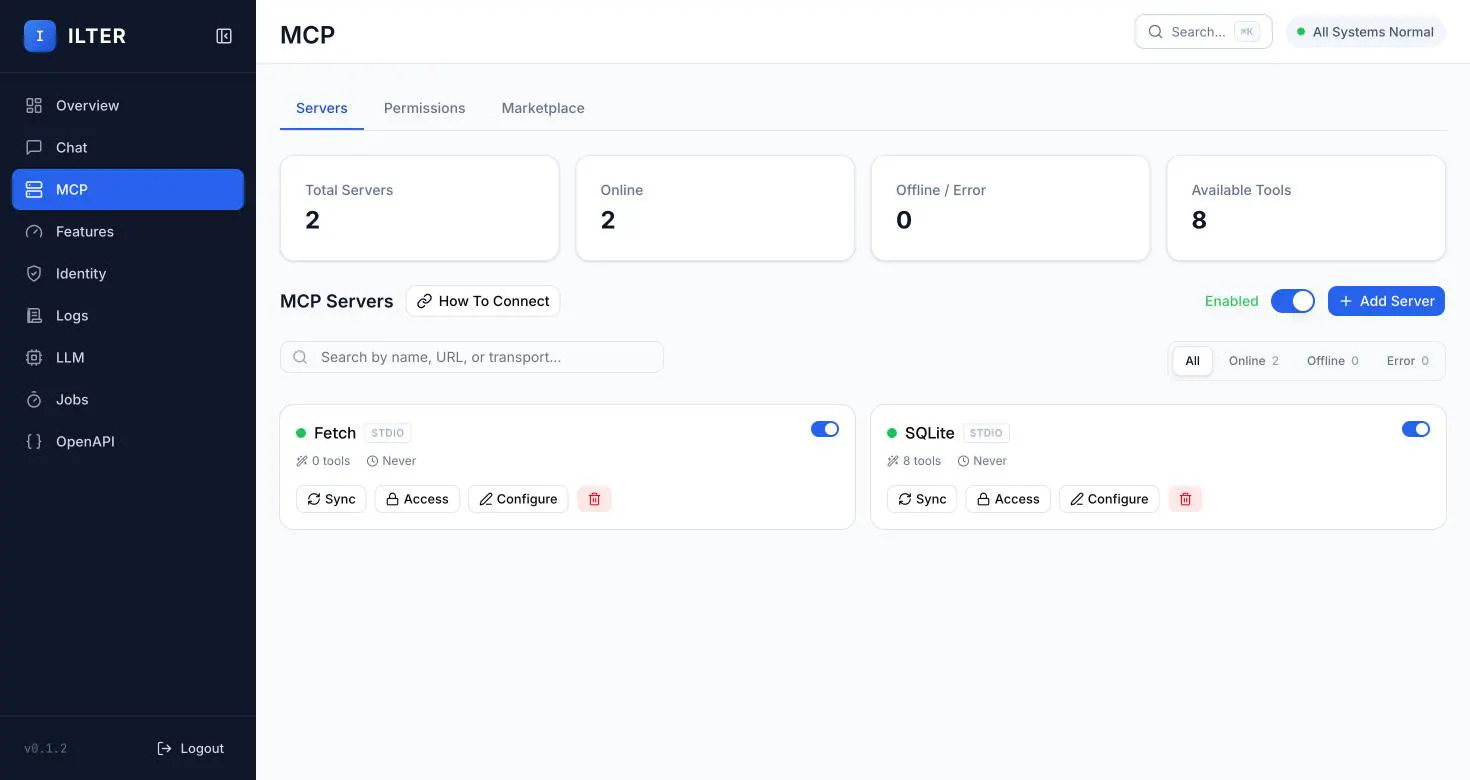
Task: Collapse the sidebar with the panel icon
Action: tap(224, 36)
